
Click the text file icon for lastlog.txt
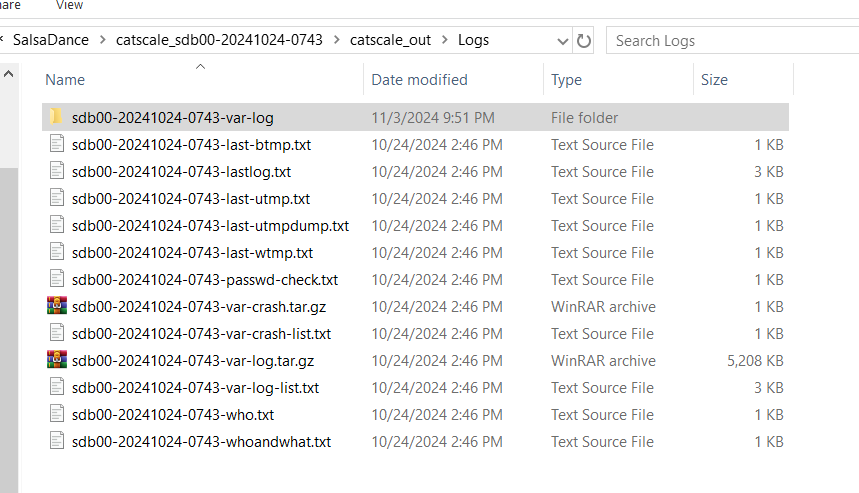[x=56, y=172]
